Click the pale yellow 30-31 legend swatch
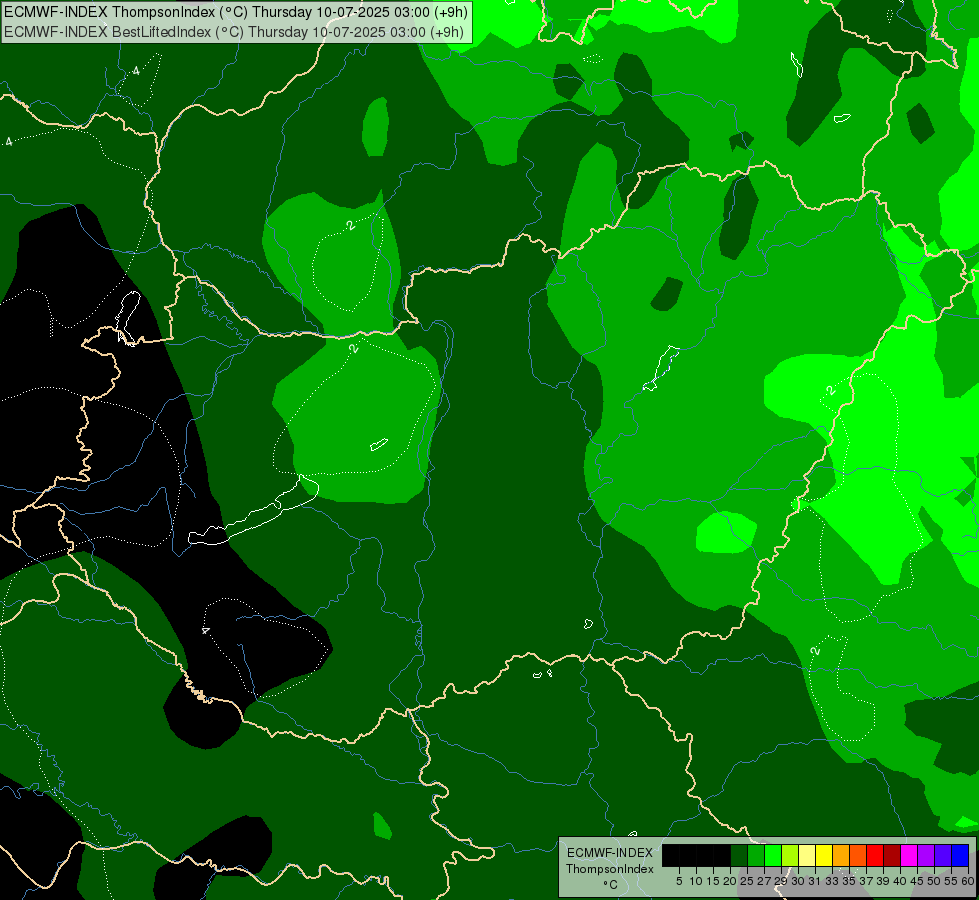The width and height of the screenshot is (979, 900). point(807,855)
